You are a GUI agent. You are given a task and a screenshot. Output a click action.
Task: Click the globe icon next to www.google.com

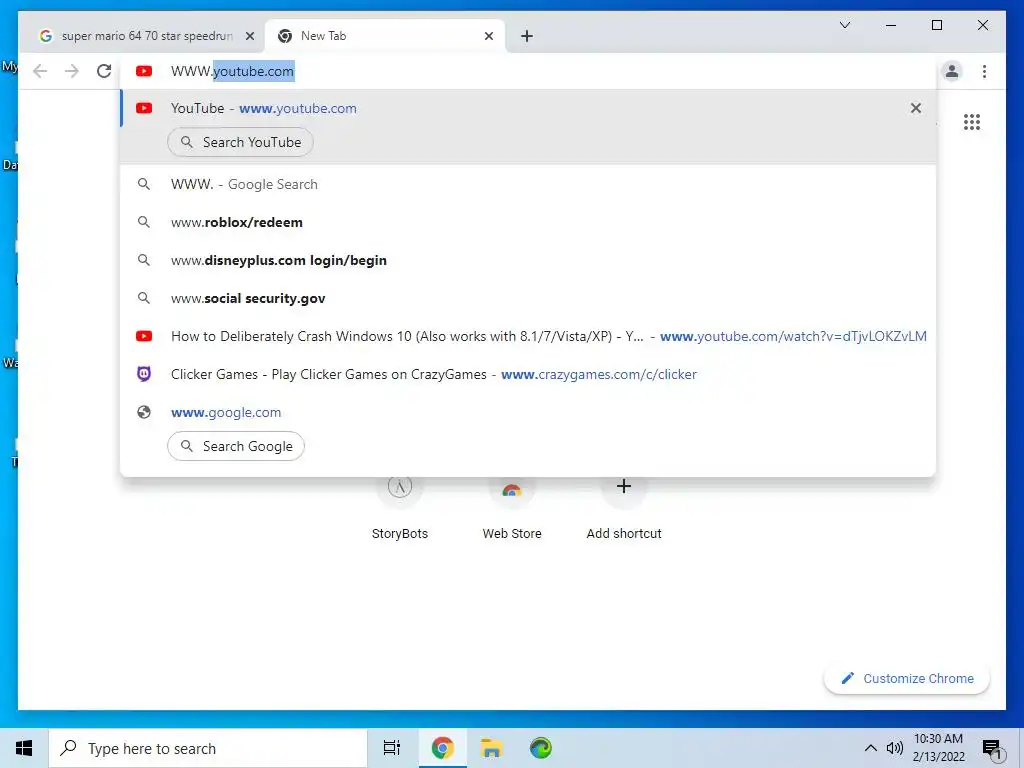[144, 412]
